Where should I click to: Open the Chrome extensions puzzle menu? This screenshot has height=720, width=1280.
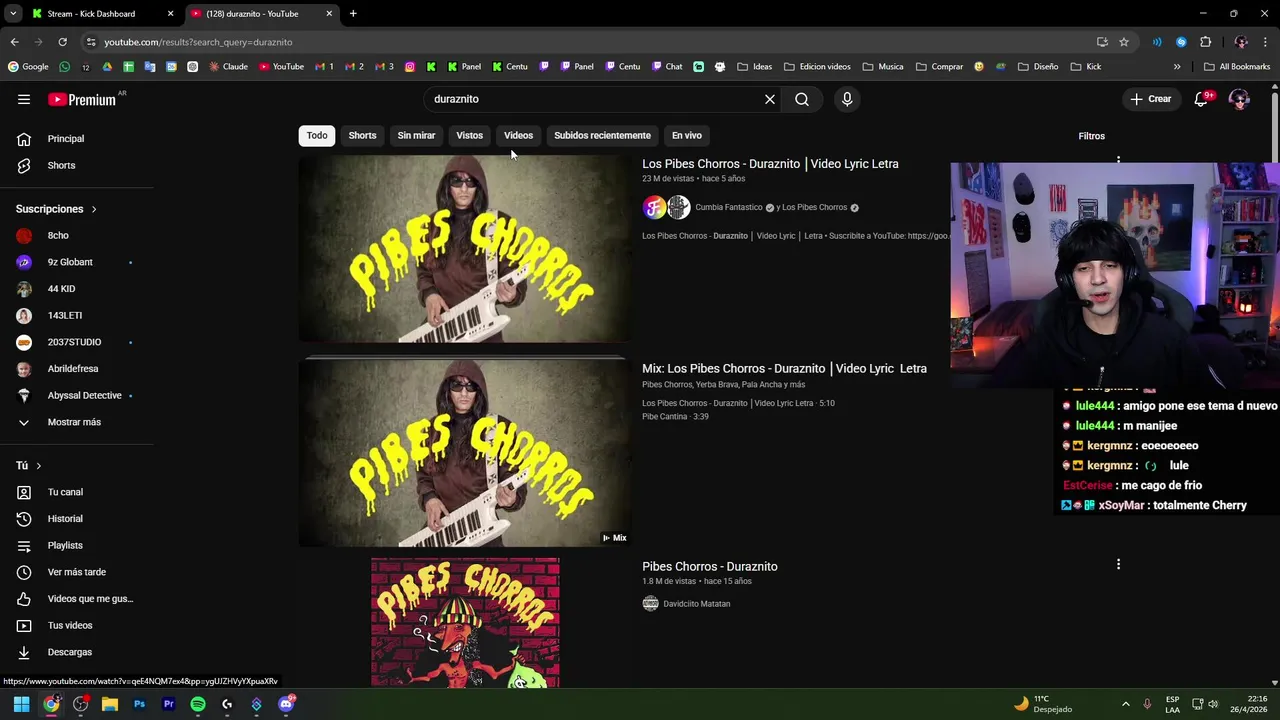[1205, 42]
